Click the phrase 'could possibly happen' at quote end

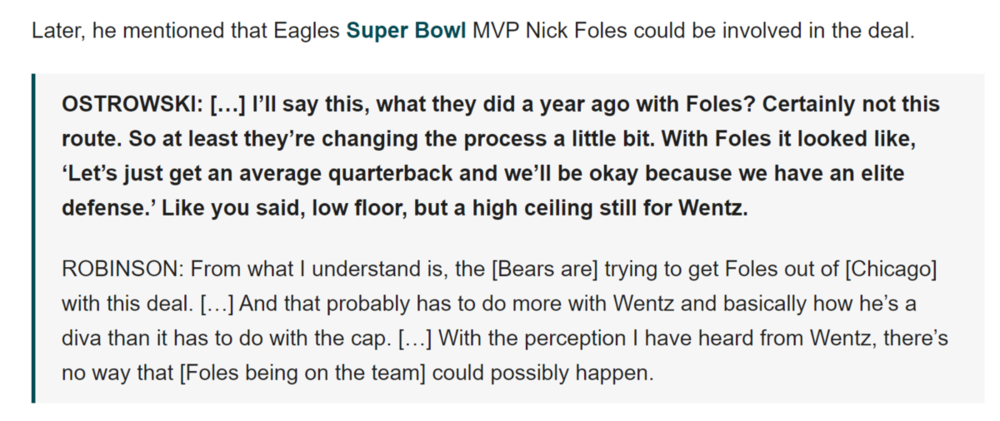[566, 376]
